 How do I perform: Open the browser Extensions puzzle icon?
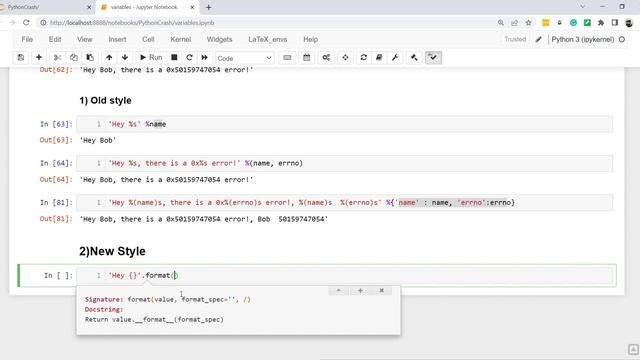point(601,23)
